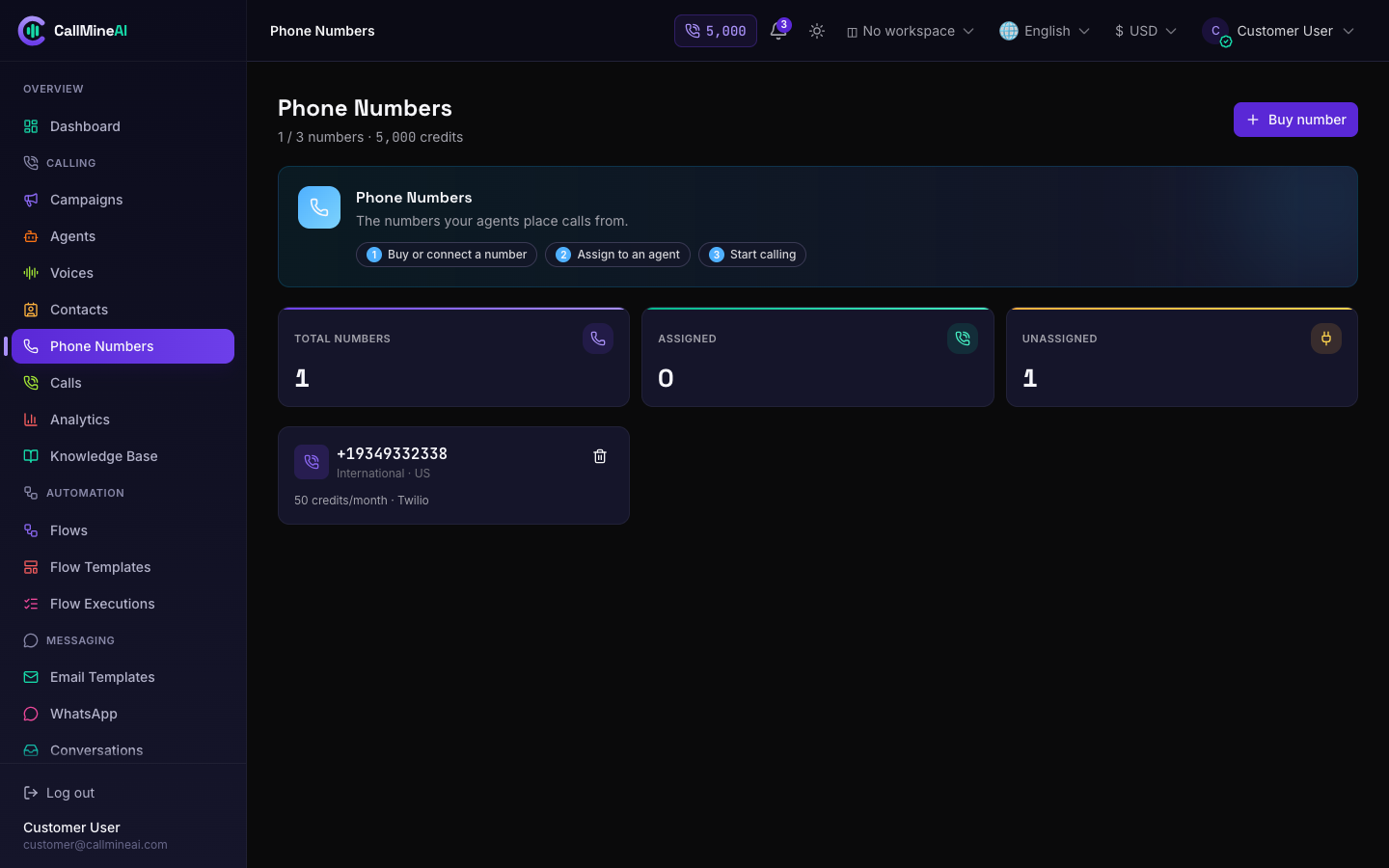Toggle light/dark theme sun icon

coord(817,31)
